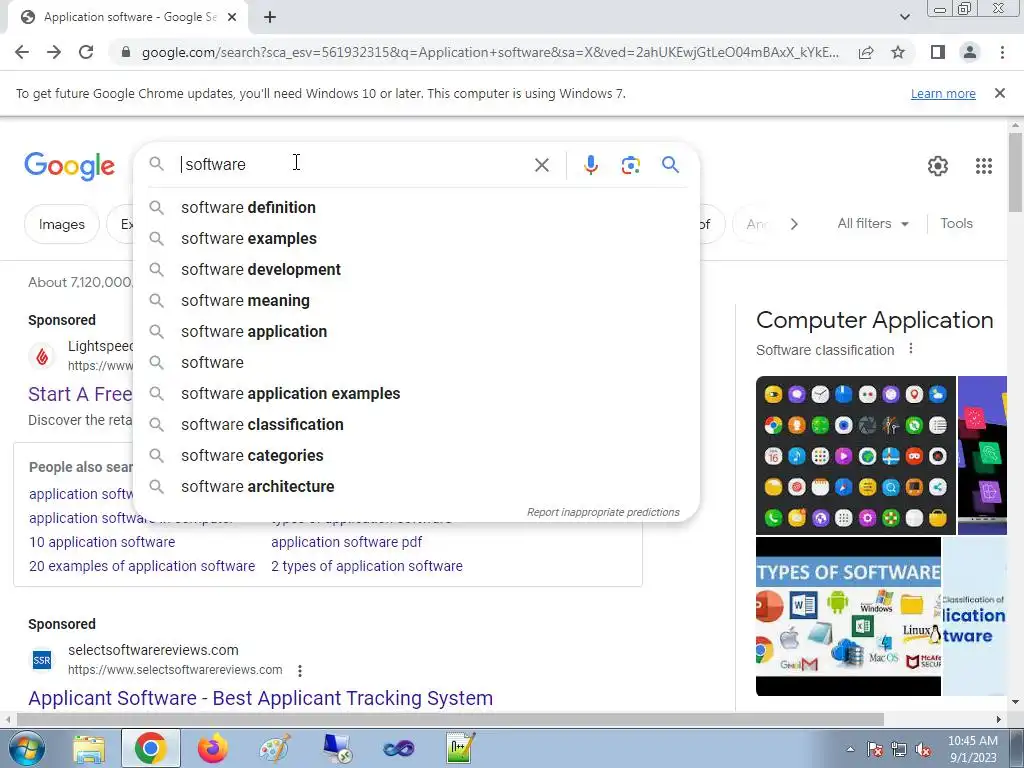
Task: Search by image with Google Lens
Action: pos(630,165)
